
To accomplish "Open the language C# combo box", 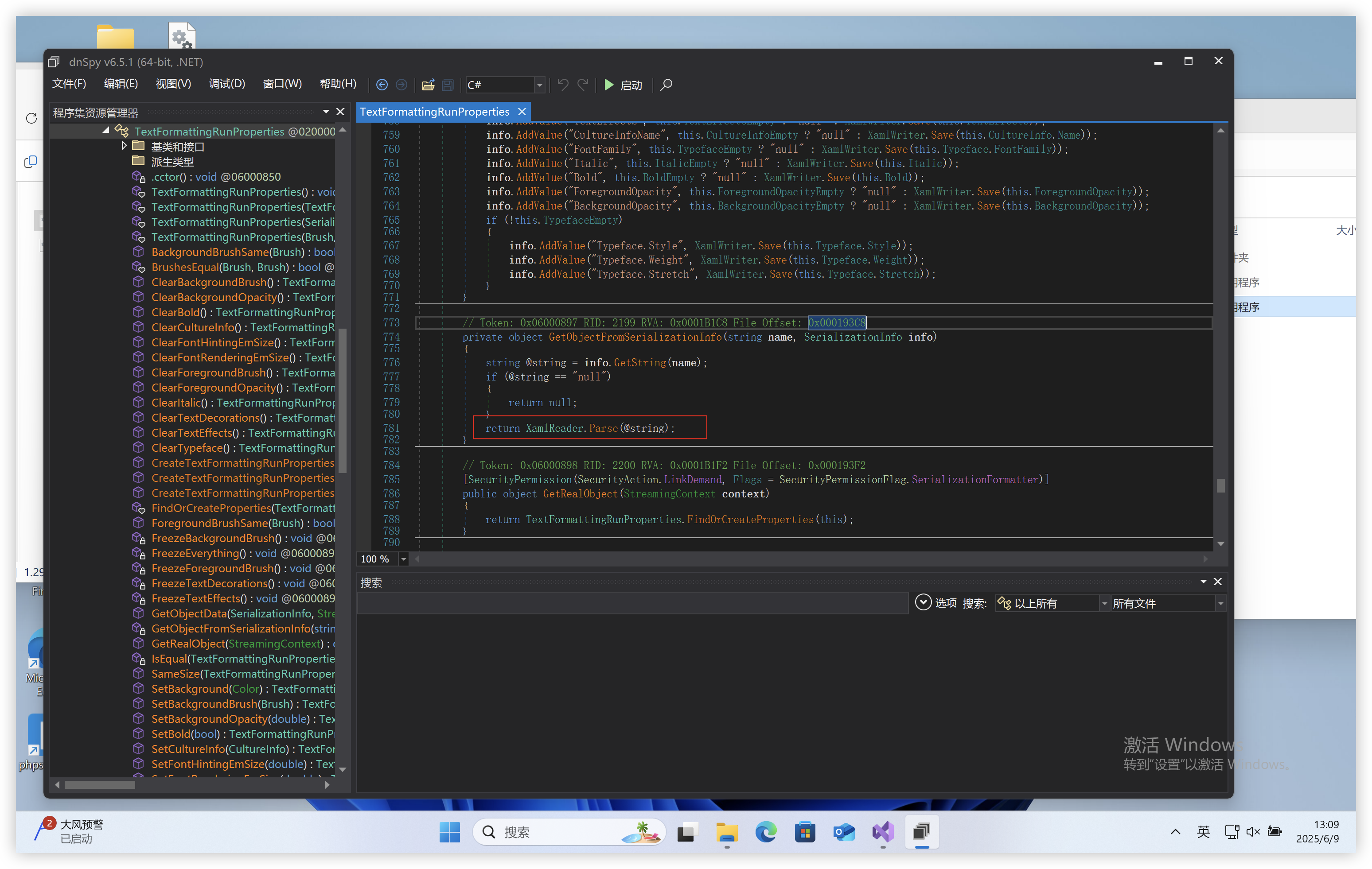I will [505, 85].
